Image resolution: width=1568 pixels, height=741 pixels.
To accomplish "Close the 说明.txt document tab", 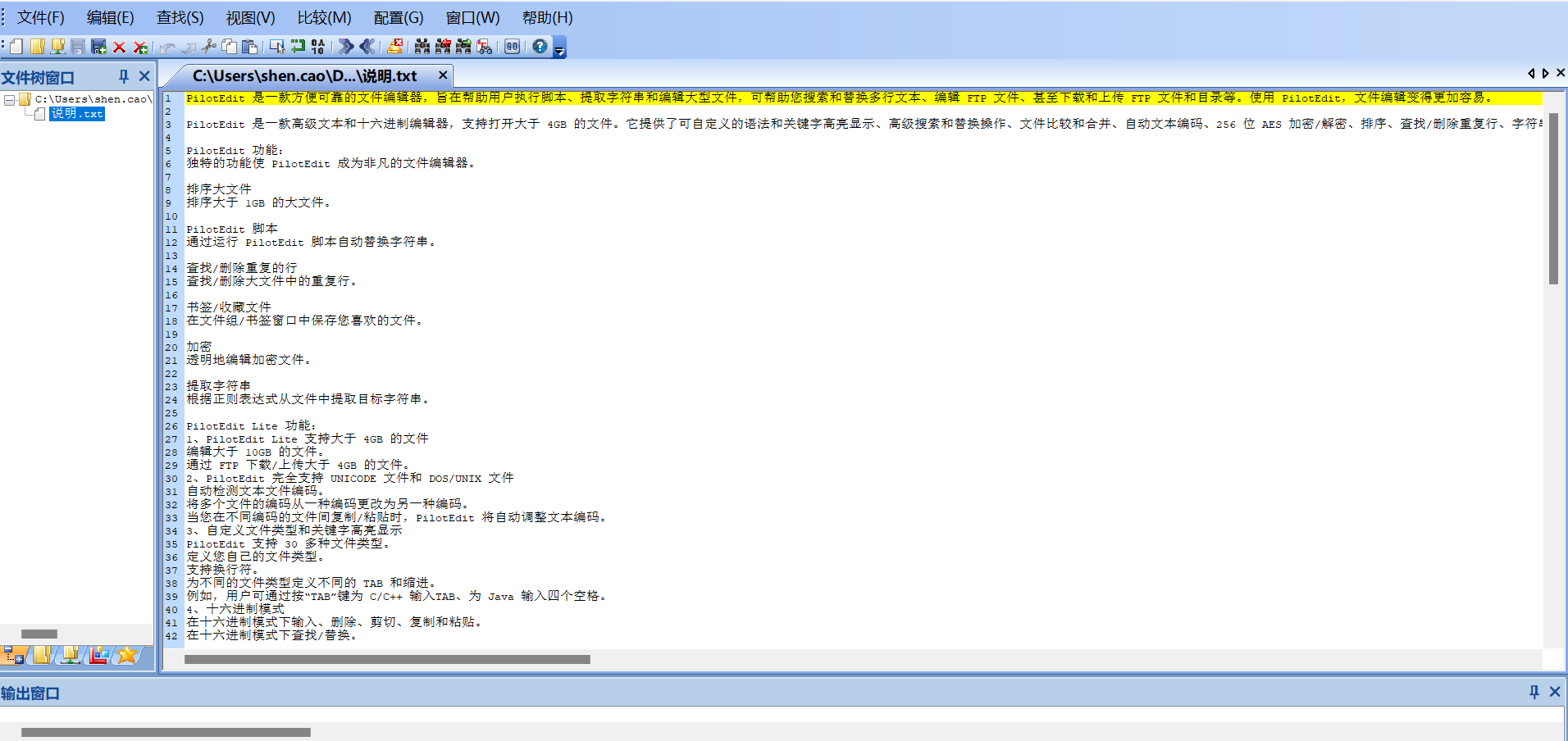I will tap(443, 75).
